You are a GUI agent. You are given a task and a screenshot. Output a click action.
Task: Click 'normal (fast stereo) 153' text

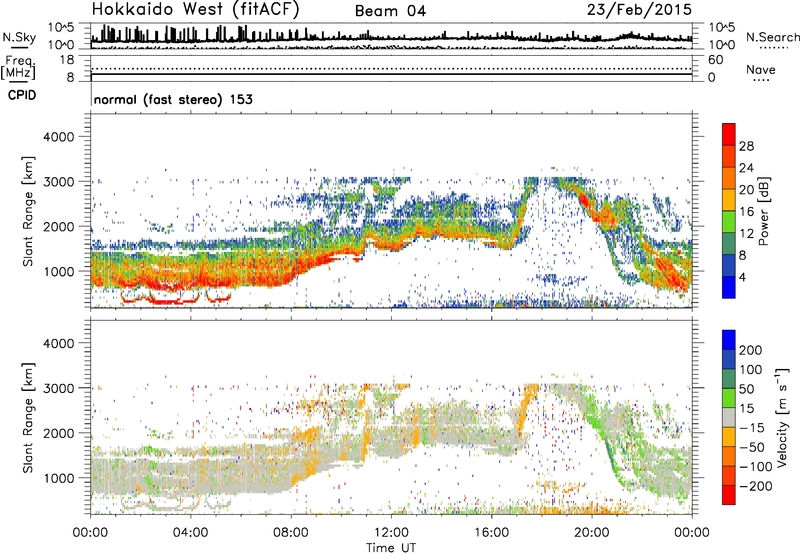tap(173, 99)
